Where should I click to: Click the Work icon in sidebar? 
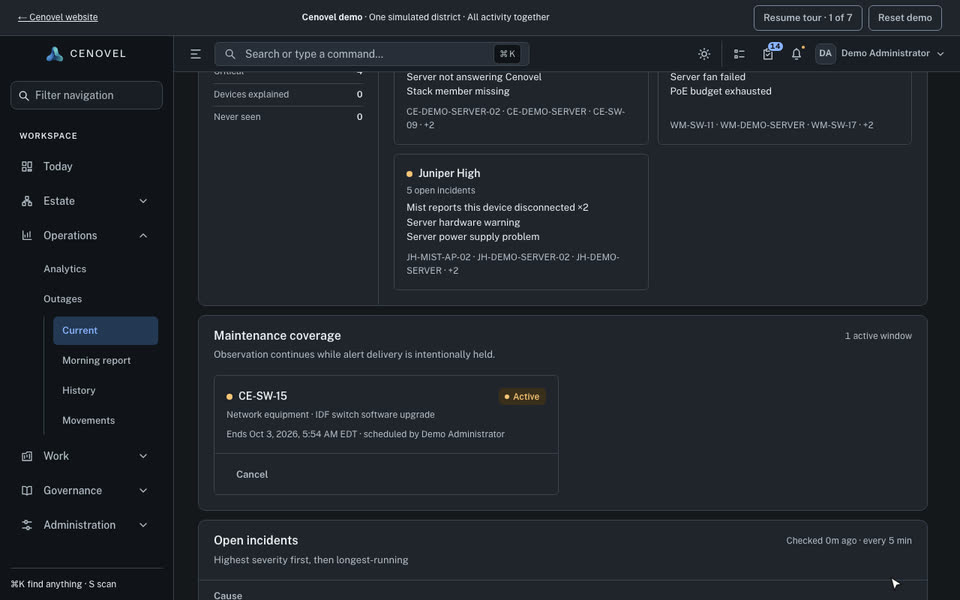[27, 456]
